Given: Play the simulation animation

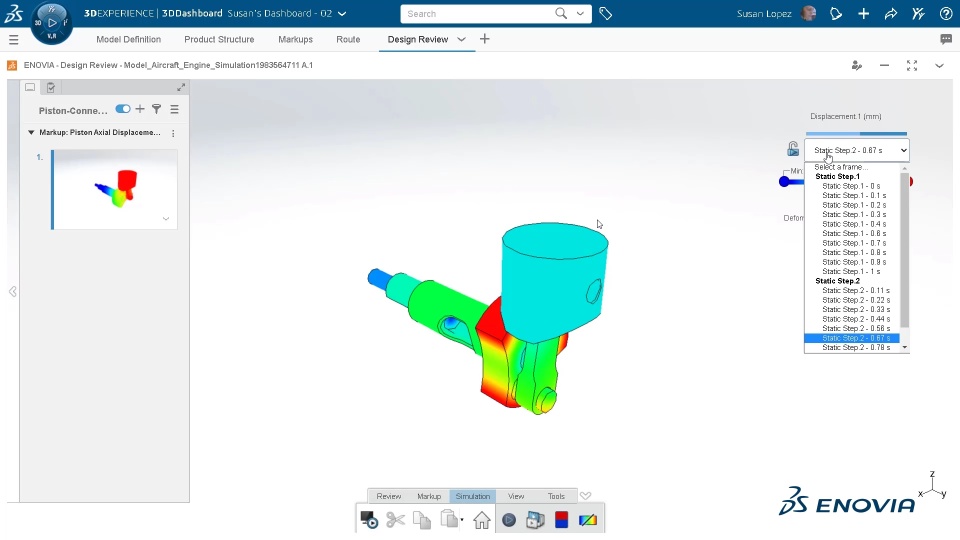Looking at the screenshot, I should click(509, 520).
